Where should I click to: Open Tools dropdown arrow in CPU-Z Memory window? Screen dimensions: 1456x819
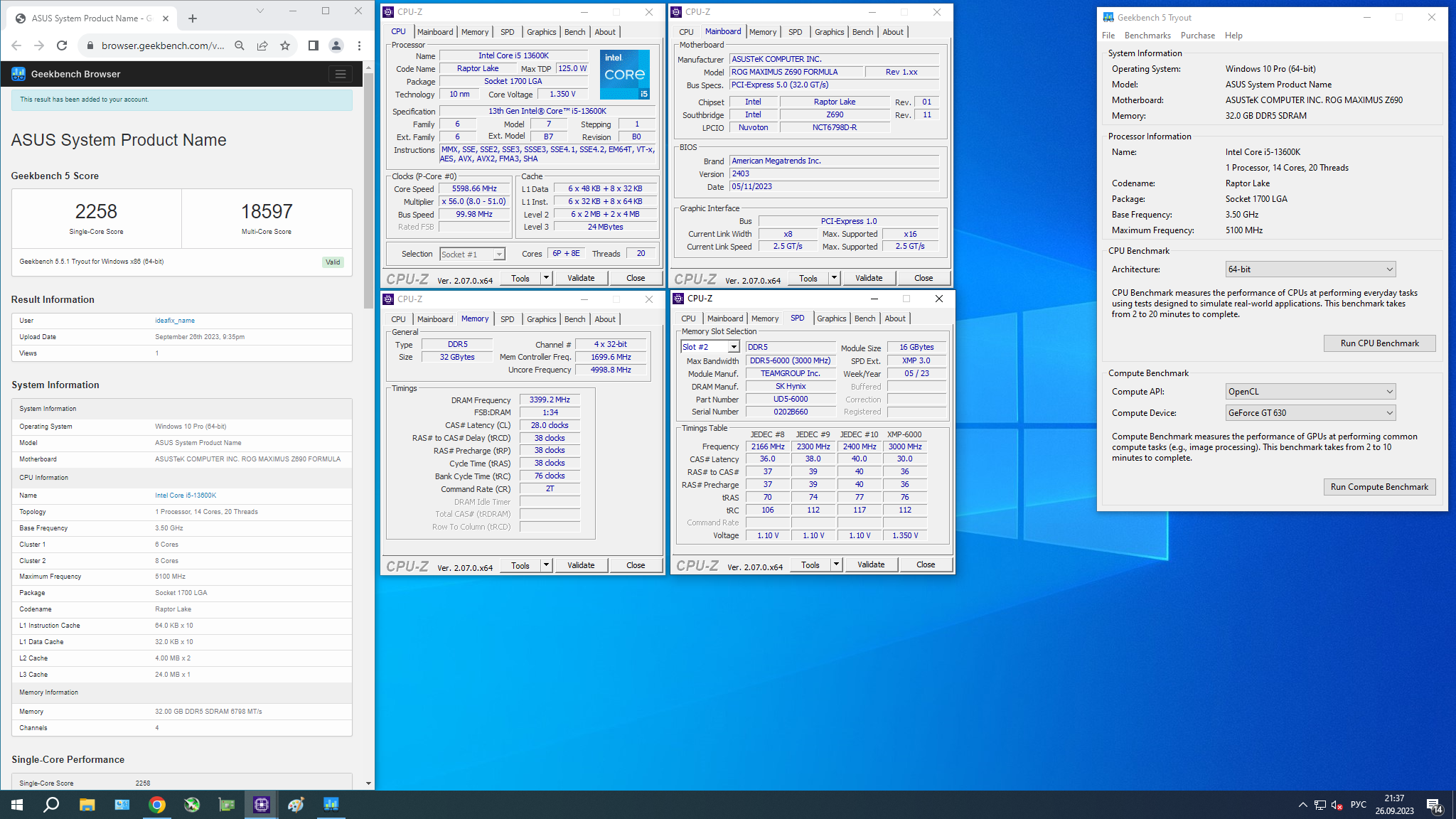tap(546, 565)
